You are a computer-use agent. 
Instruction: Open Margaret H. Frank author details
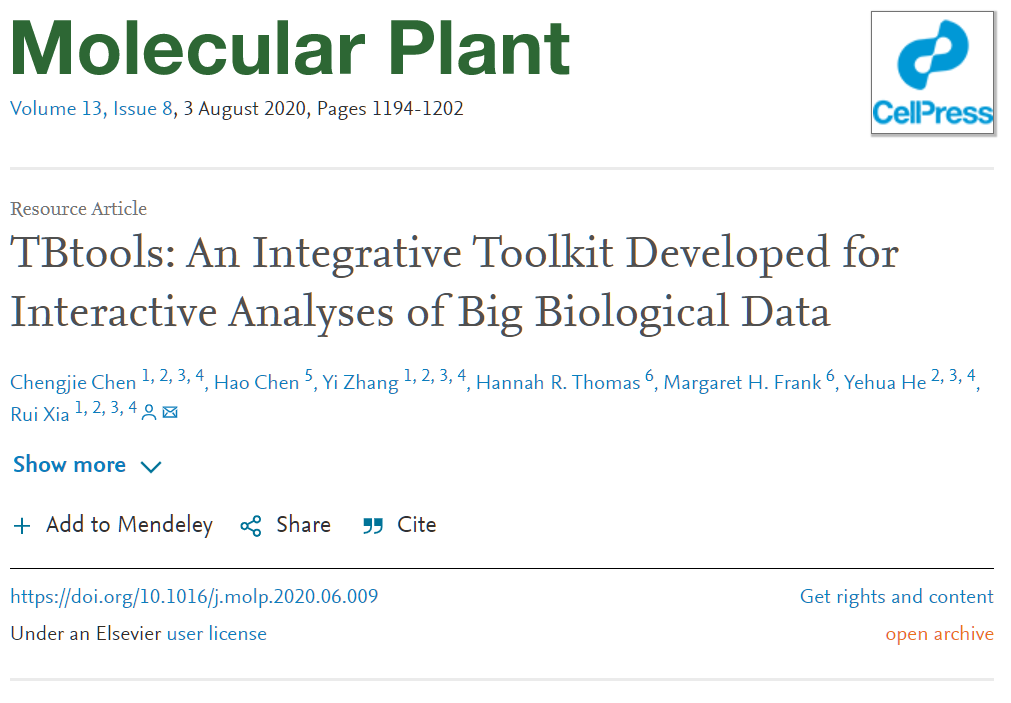[x=743, y=382]
